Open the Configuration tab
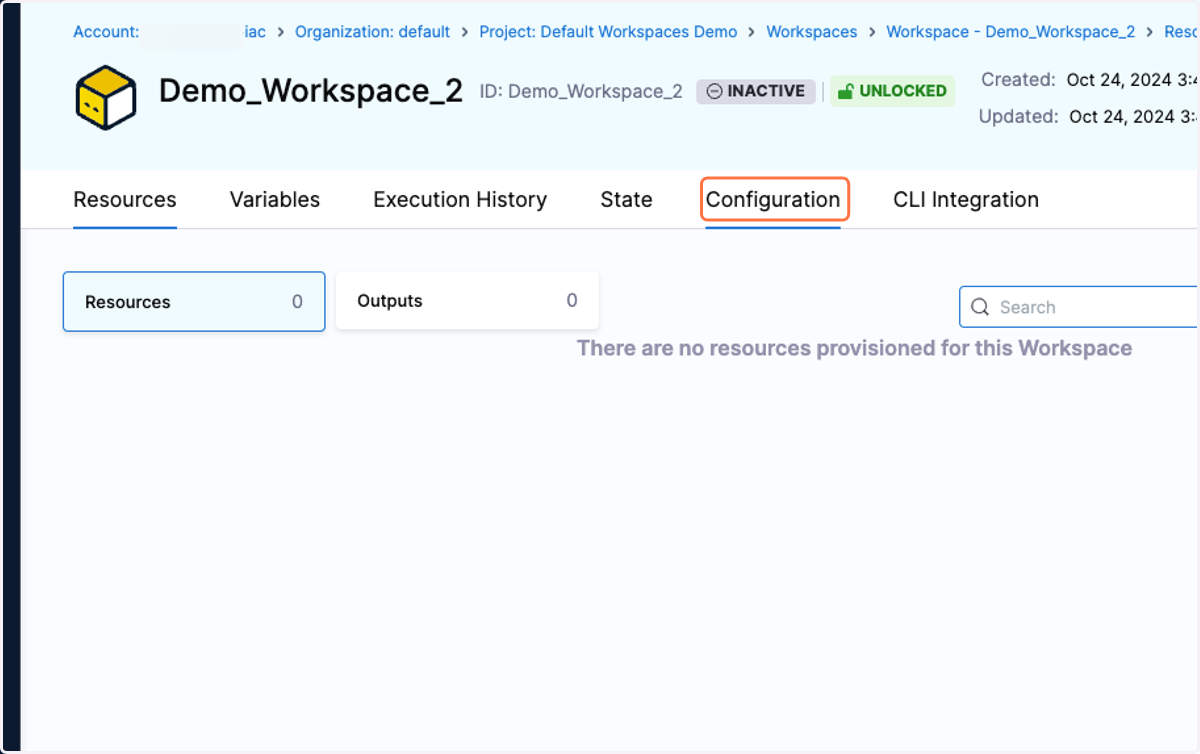Image resolution: width=1200 pixels, height=754 pixels. [x=773, y=199]
